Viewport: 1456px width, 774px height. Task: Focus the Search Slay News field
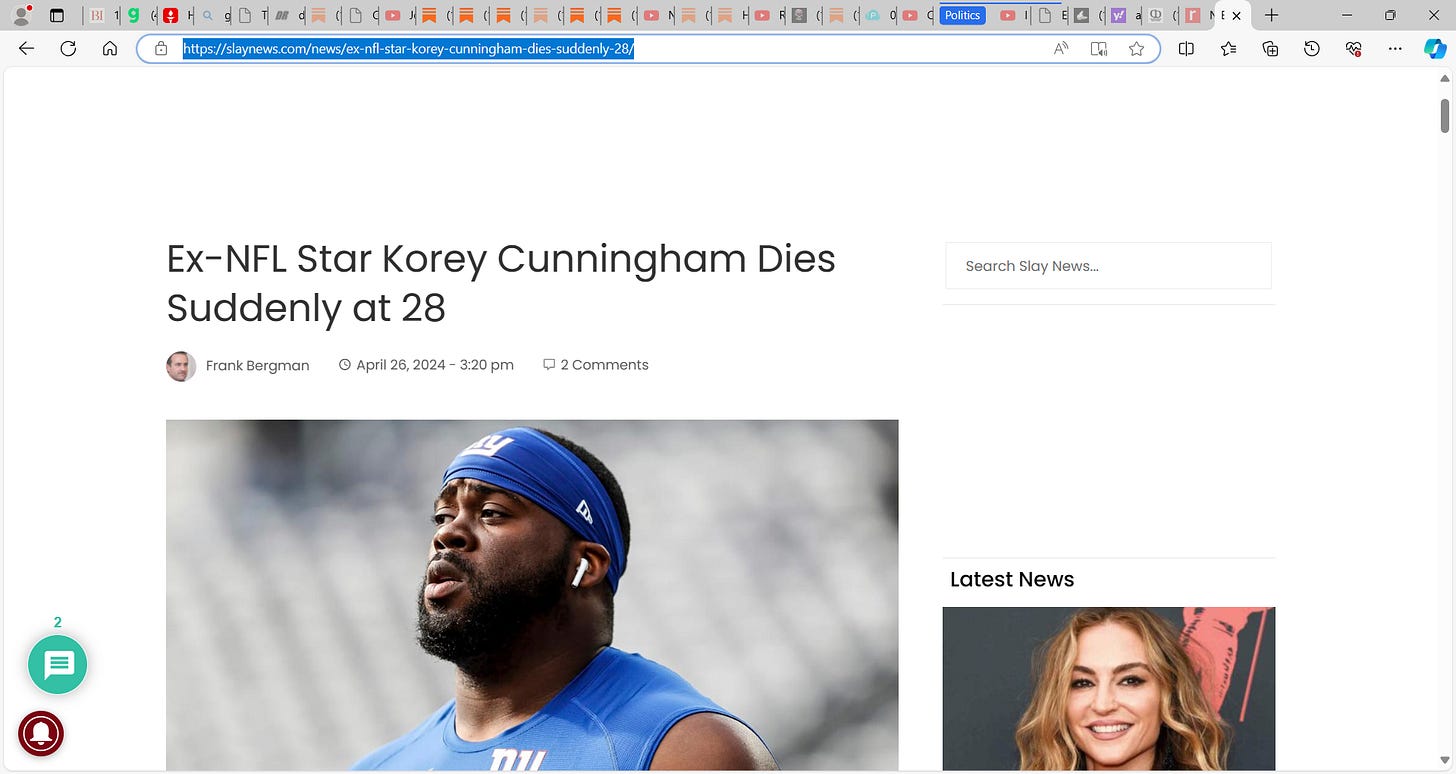1108,266
